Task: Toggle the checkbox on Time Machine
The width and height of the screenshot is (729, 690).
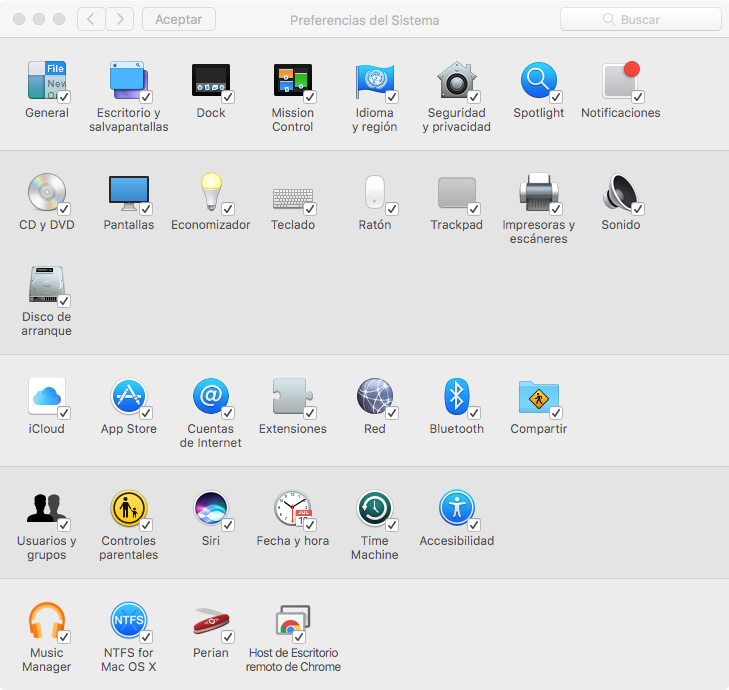Action: tap(391, 525)
